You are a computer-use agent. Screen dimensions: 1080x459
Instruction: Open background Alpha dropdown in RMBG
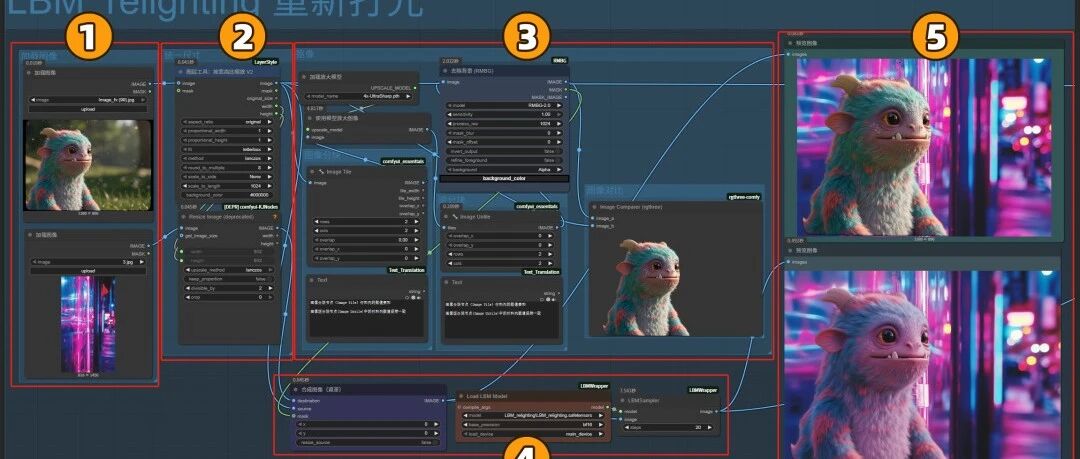(x=506, y=169)
